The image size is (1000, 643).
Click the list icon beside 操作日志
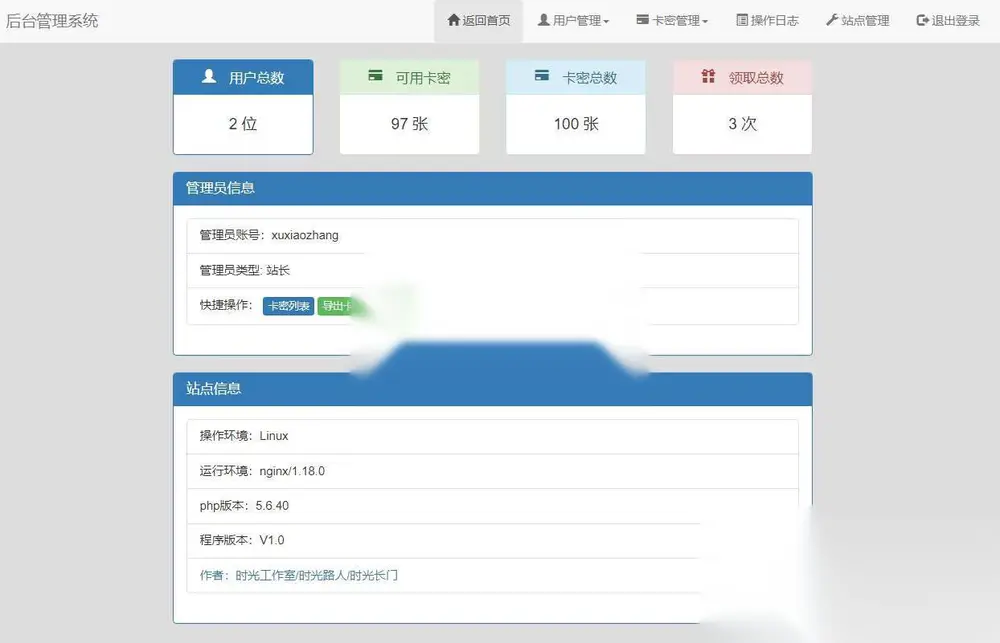pyautogui.click(x=742, y=20)
